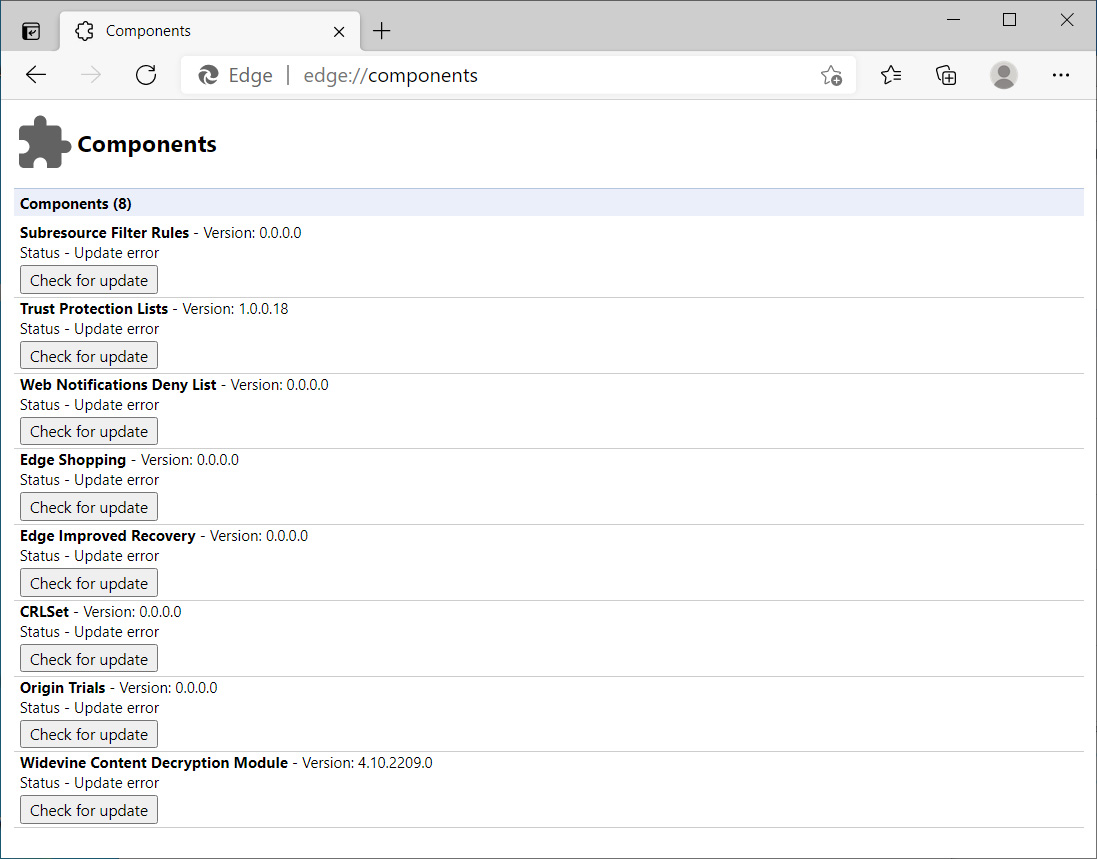Add this page to favorites star

[831, 75]
